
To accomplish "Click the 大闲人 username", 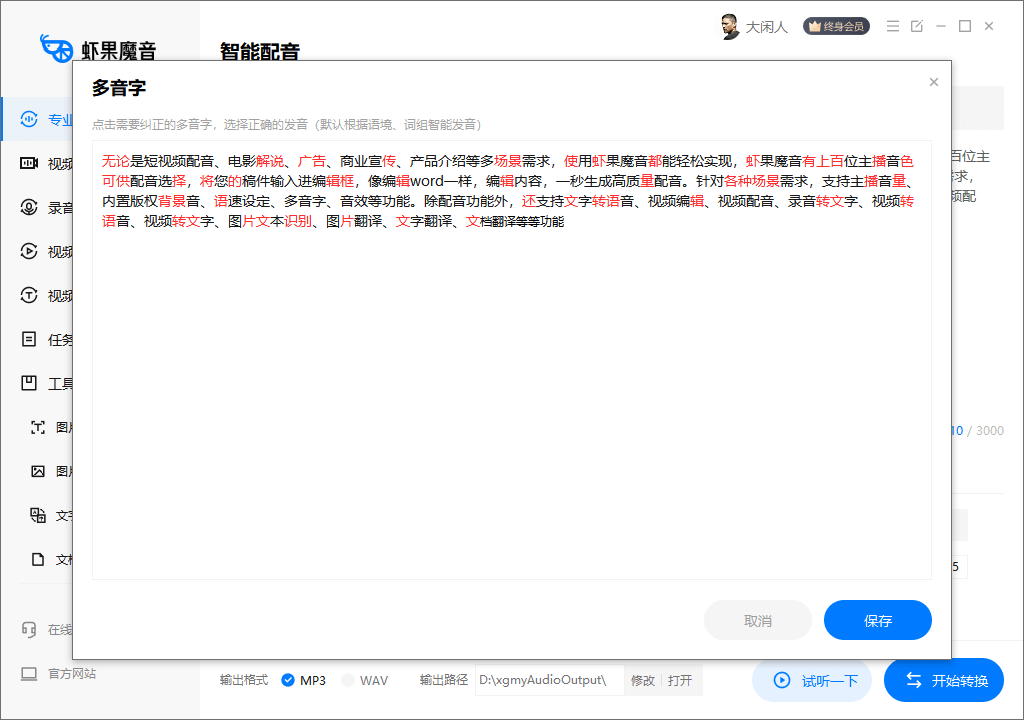I will [x=767, y=27].
